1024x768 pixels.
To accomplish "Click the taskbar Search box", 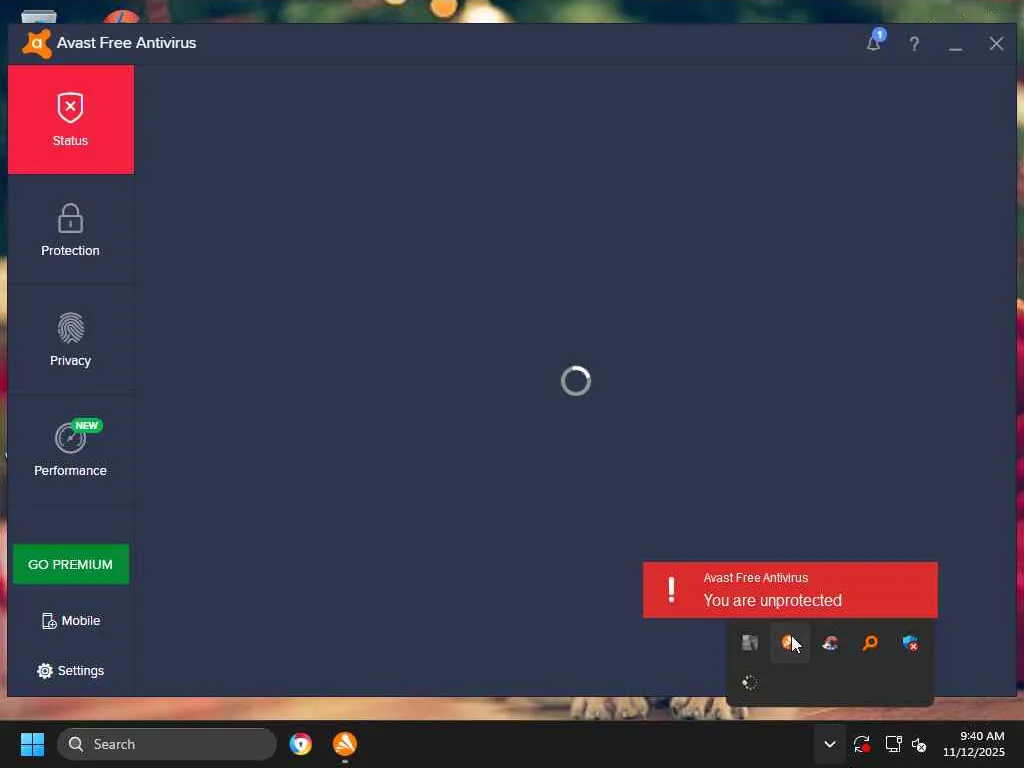I will click(x=167, y=744).
